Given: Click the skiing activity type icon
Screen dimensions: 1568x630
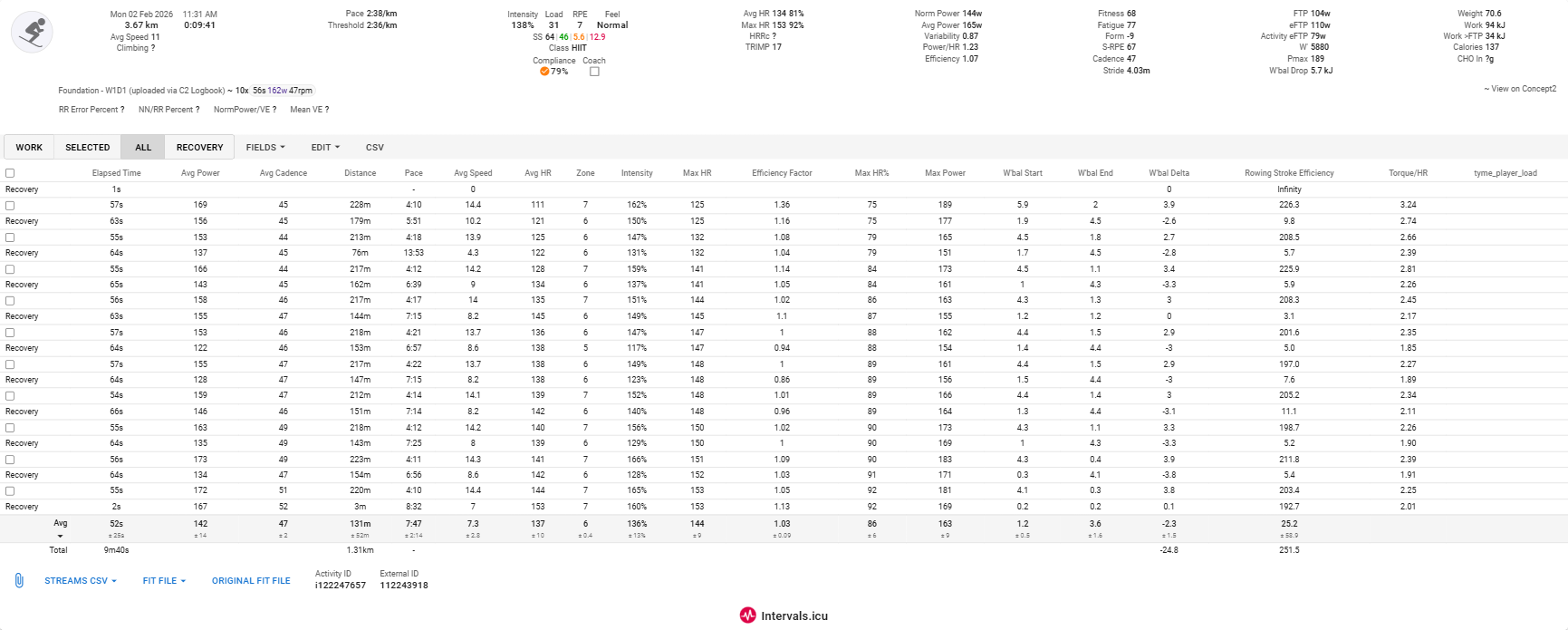Looking at the screenshot, I should (x=32, y=32).
